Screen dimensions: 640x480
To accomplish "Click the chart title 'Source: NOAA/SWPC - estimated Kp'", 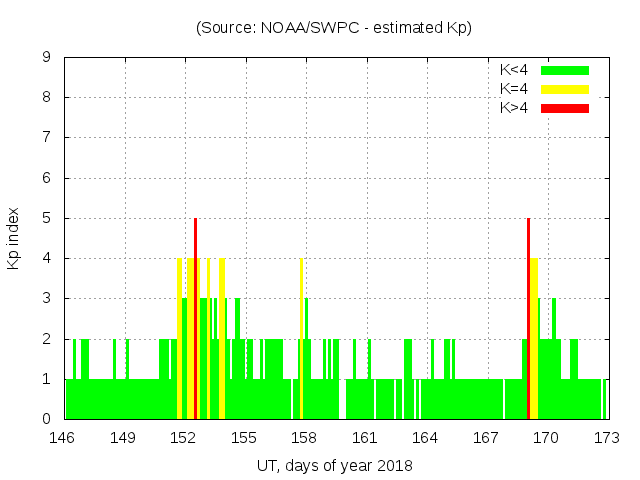I will click(x=334, y=28).
